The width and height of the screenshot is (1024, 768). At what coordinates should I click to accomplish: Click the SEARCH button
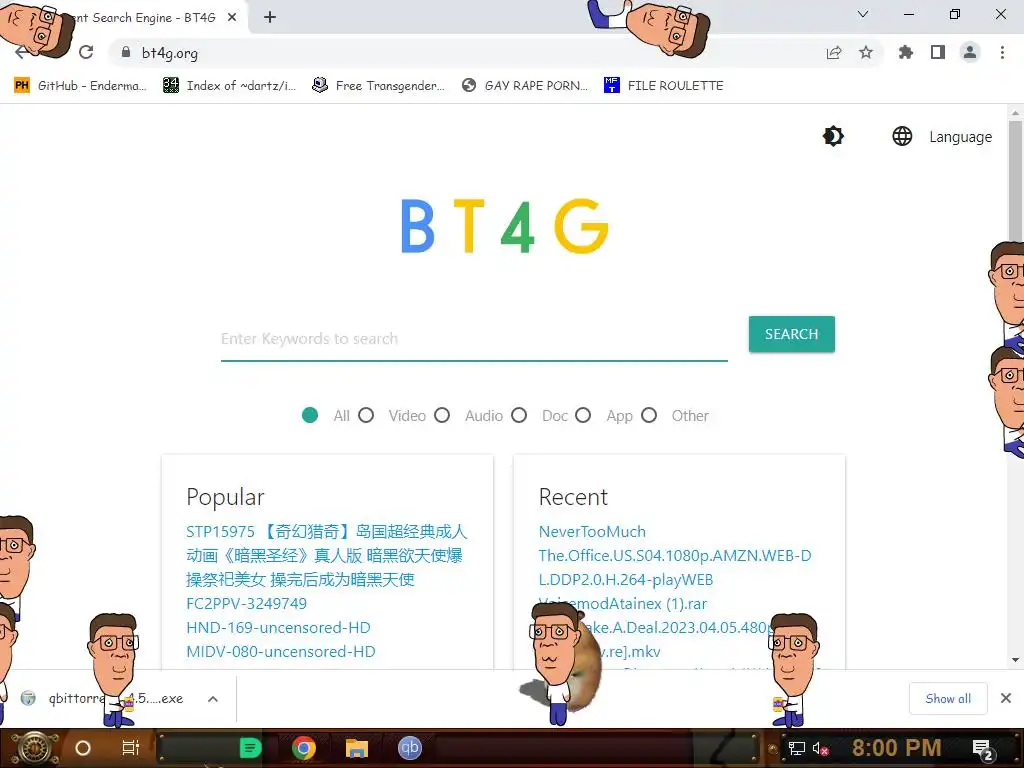click(x=792, y=334)
